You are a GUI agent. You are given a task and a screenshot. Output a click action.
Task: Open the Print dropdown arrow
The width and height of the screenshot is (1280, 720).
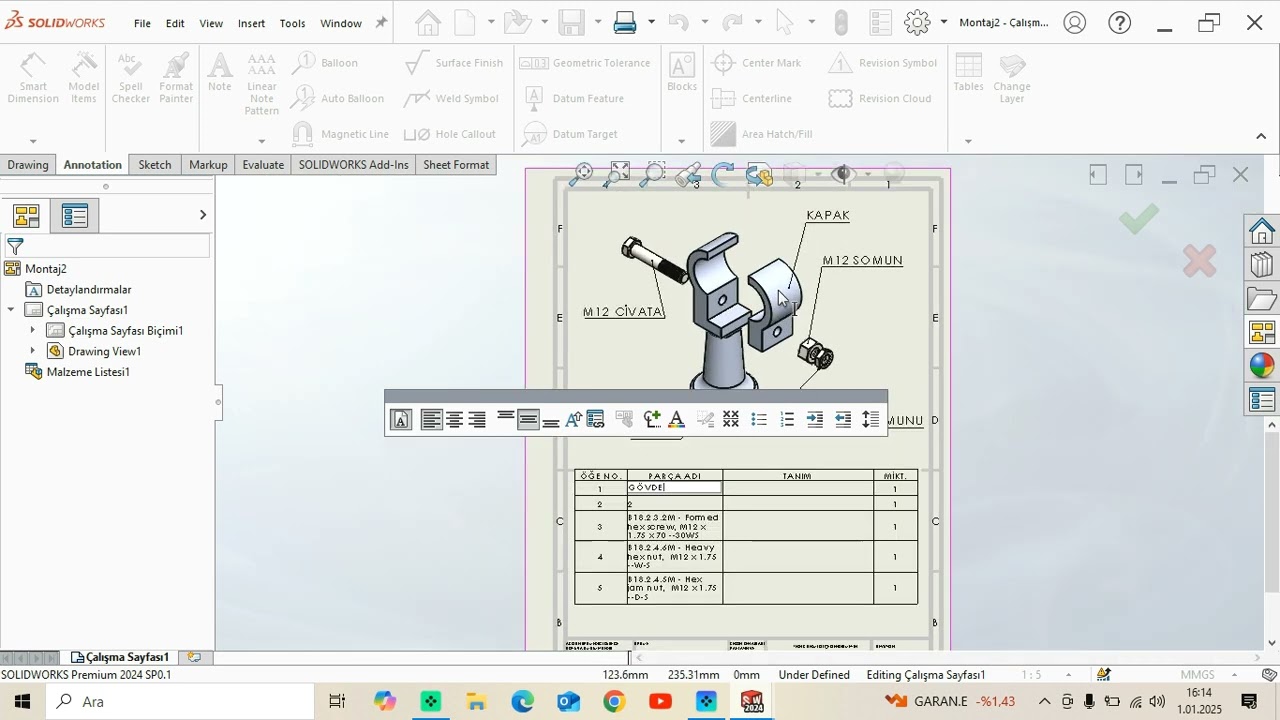pos(651,22)
